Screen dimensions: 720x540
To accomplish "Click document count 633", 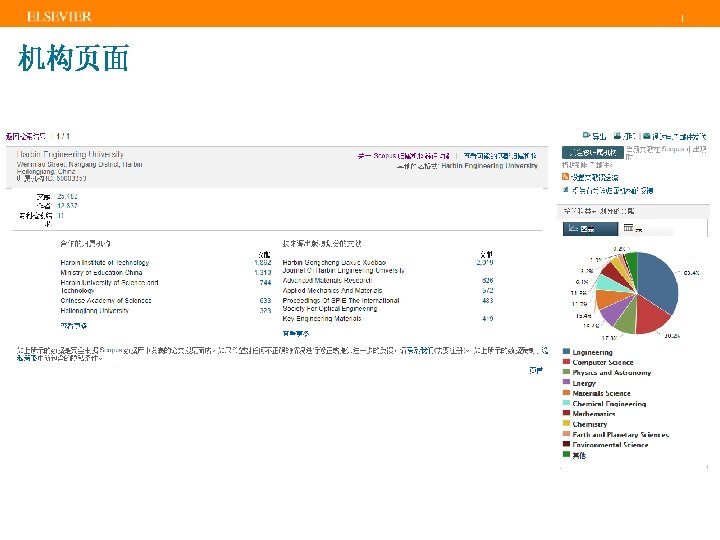I will click(x=265, y=301).
